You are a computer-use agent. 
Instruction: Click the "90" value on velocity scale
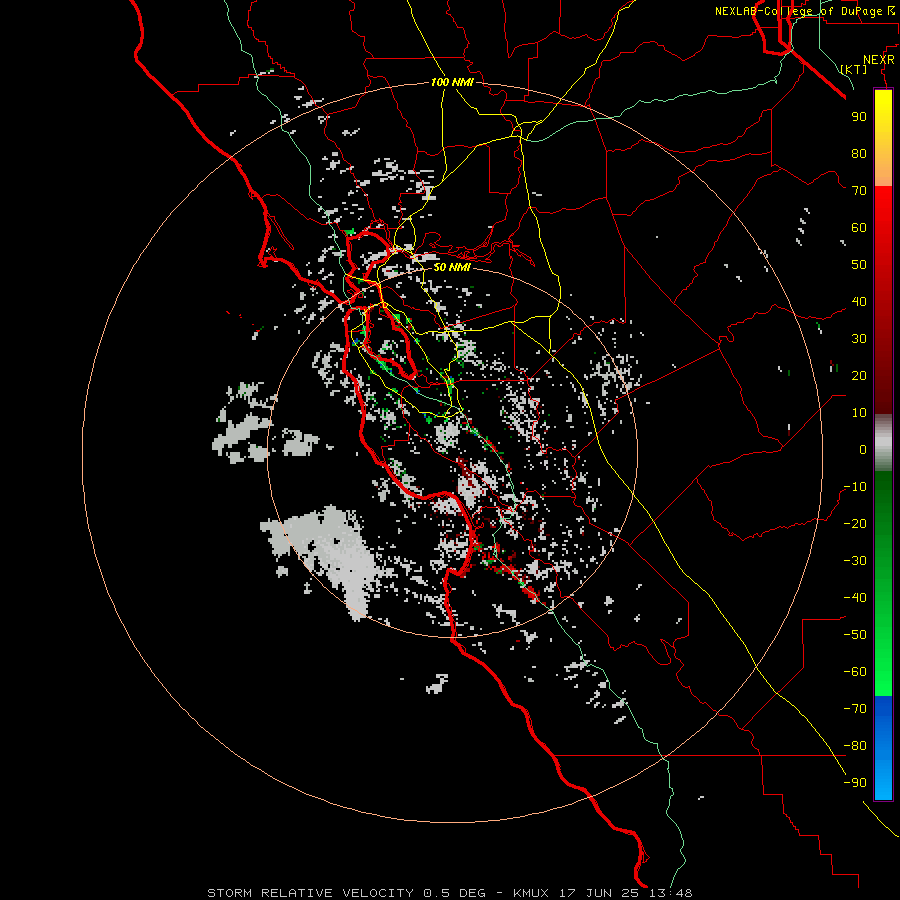pos(859,117)
